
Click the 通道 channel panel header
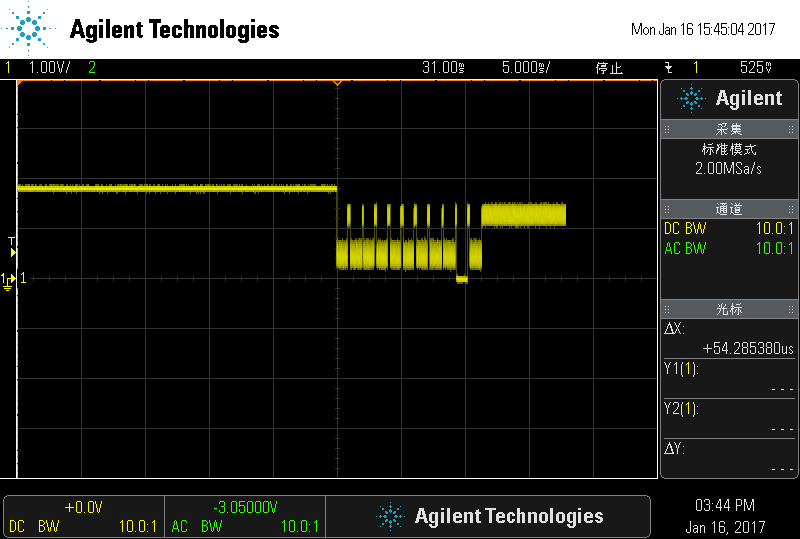(x=729, y=209)
